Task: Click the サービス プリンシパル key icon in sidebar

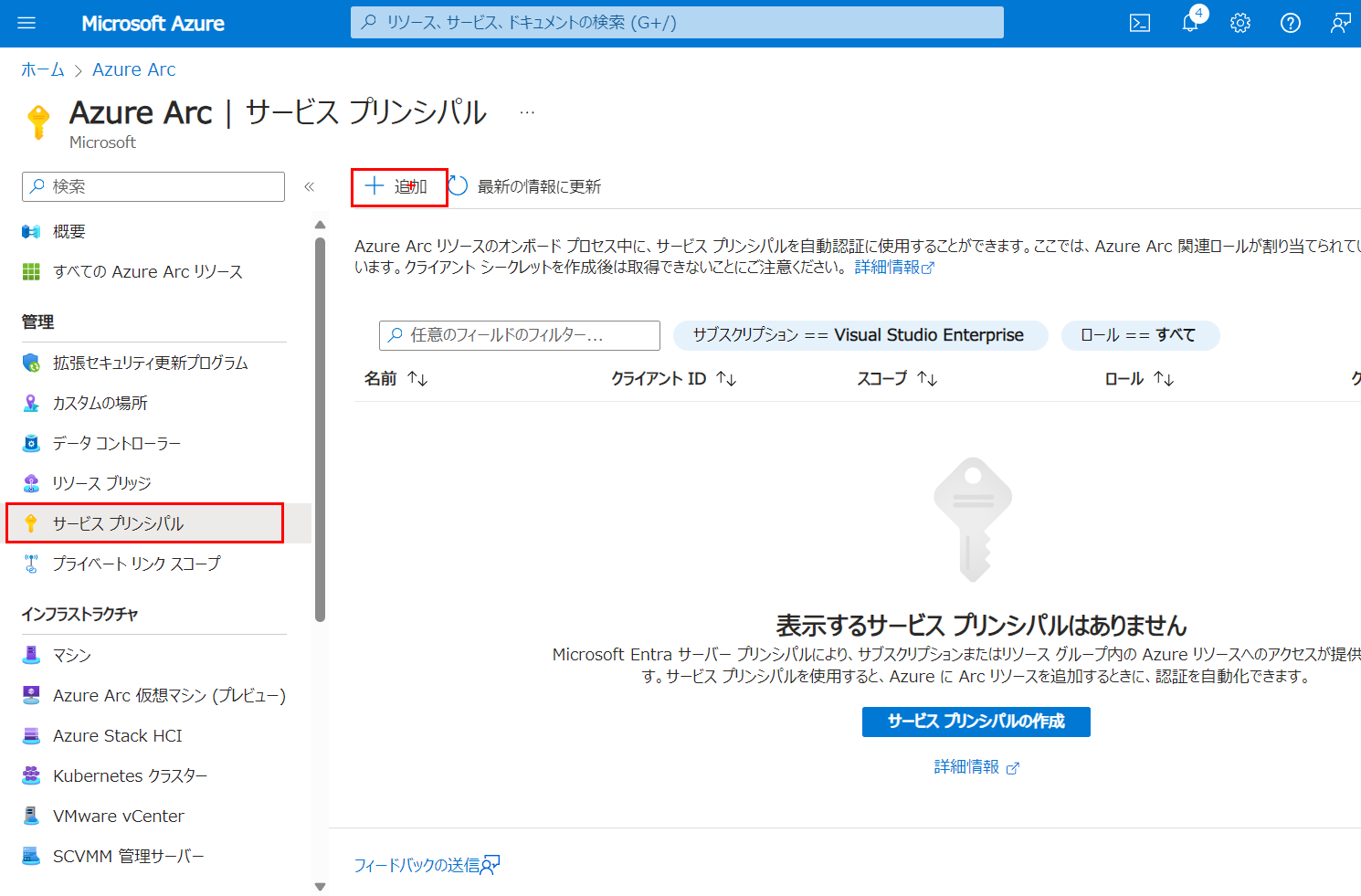Action: coord(31,523)
